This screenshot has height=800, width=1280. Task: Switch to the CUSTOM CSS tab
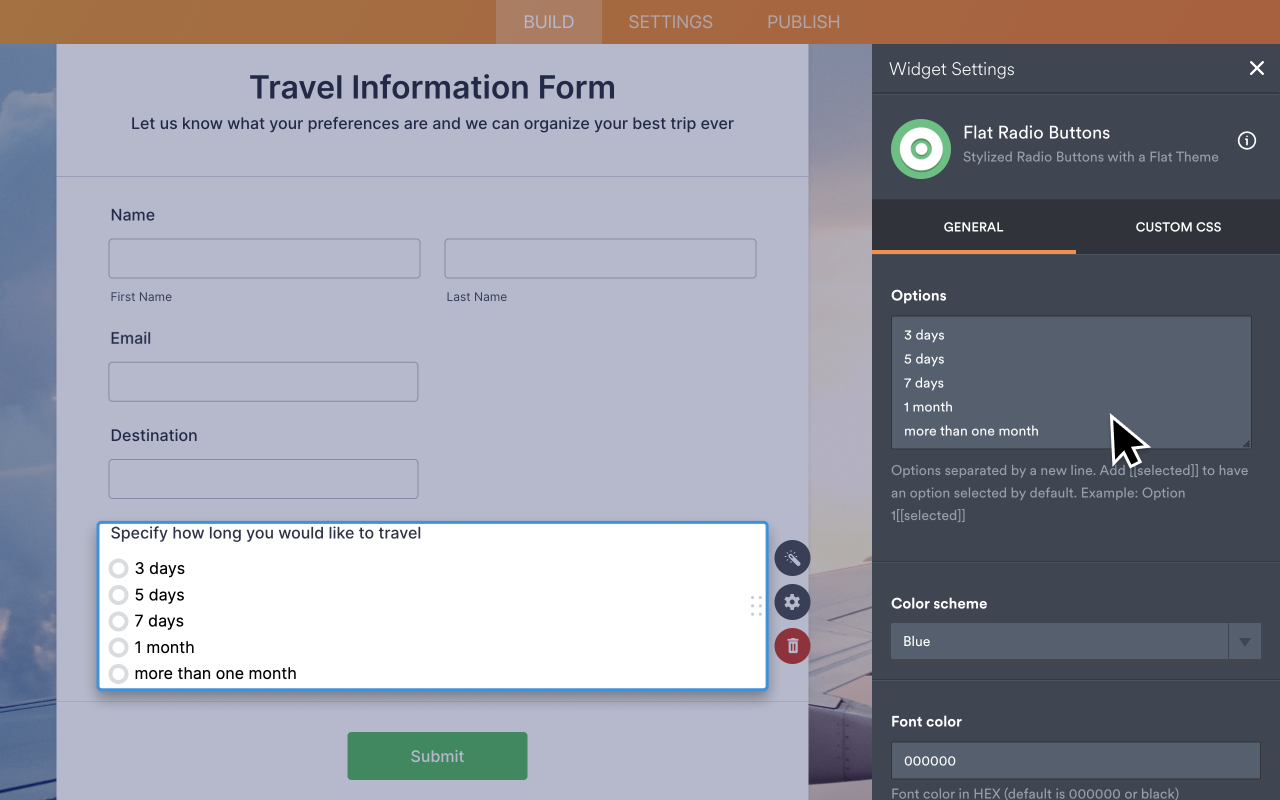[x=1177, y=227]
